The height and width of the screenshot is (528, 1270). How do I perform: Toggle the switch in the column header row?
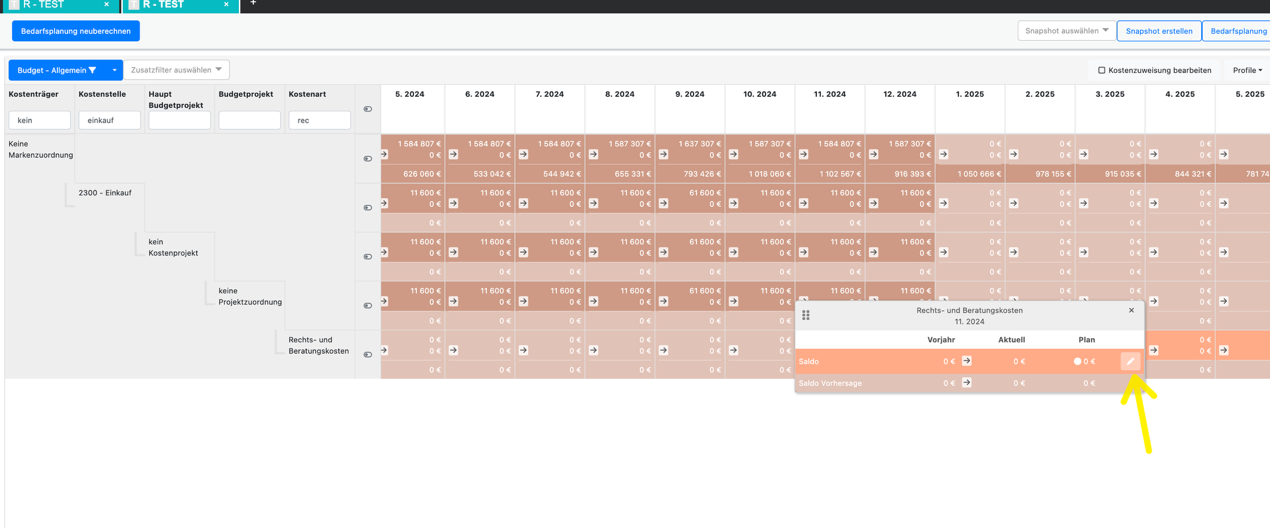367,109
